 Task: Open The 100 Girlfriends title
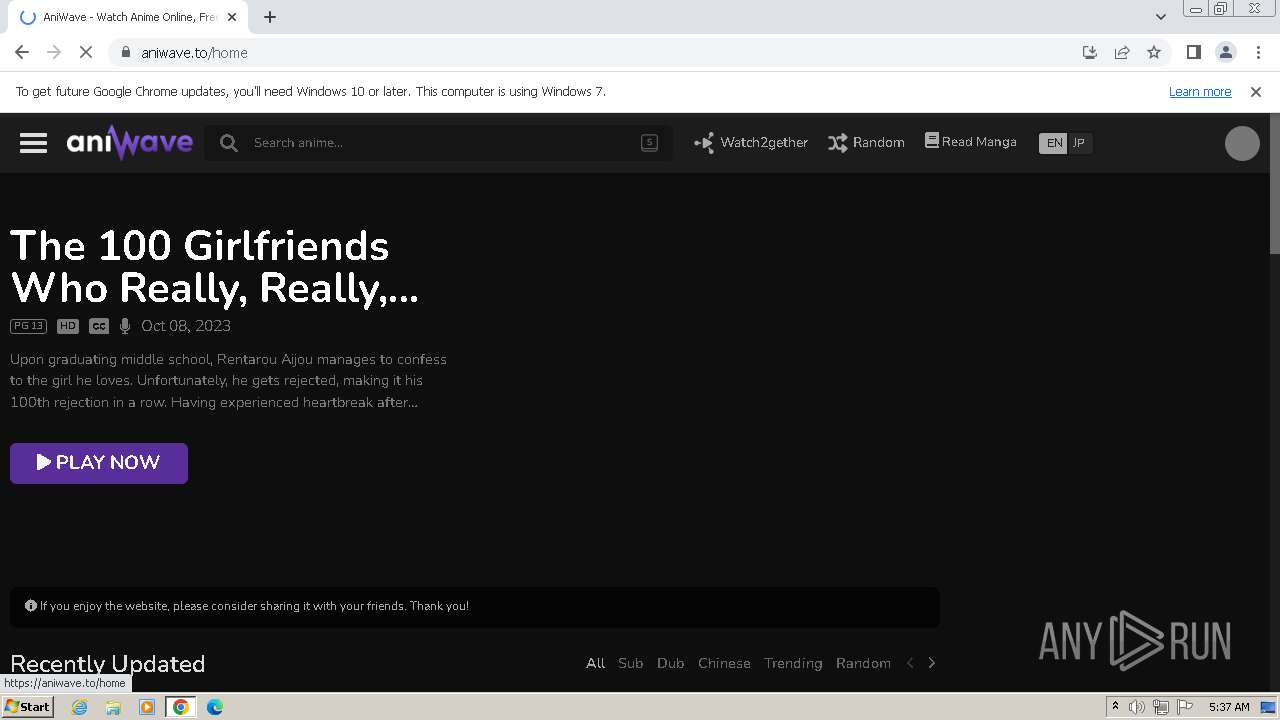click(x=214, y=267)
